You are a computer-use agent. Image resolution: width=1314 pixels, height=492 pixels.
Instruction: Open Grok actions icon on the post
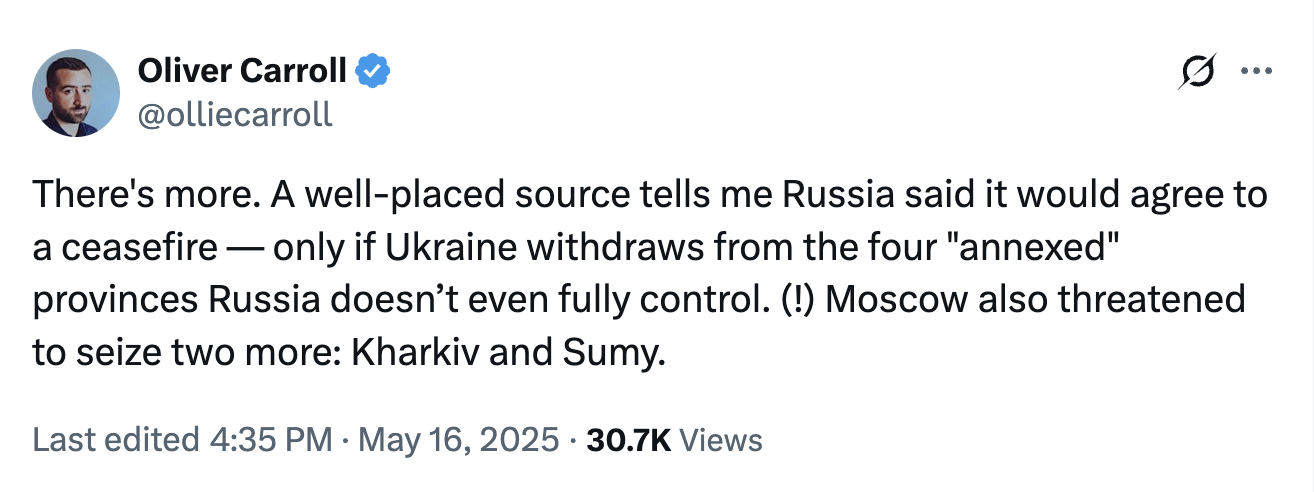1198,72
